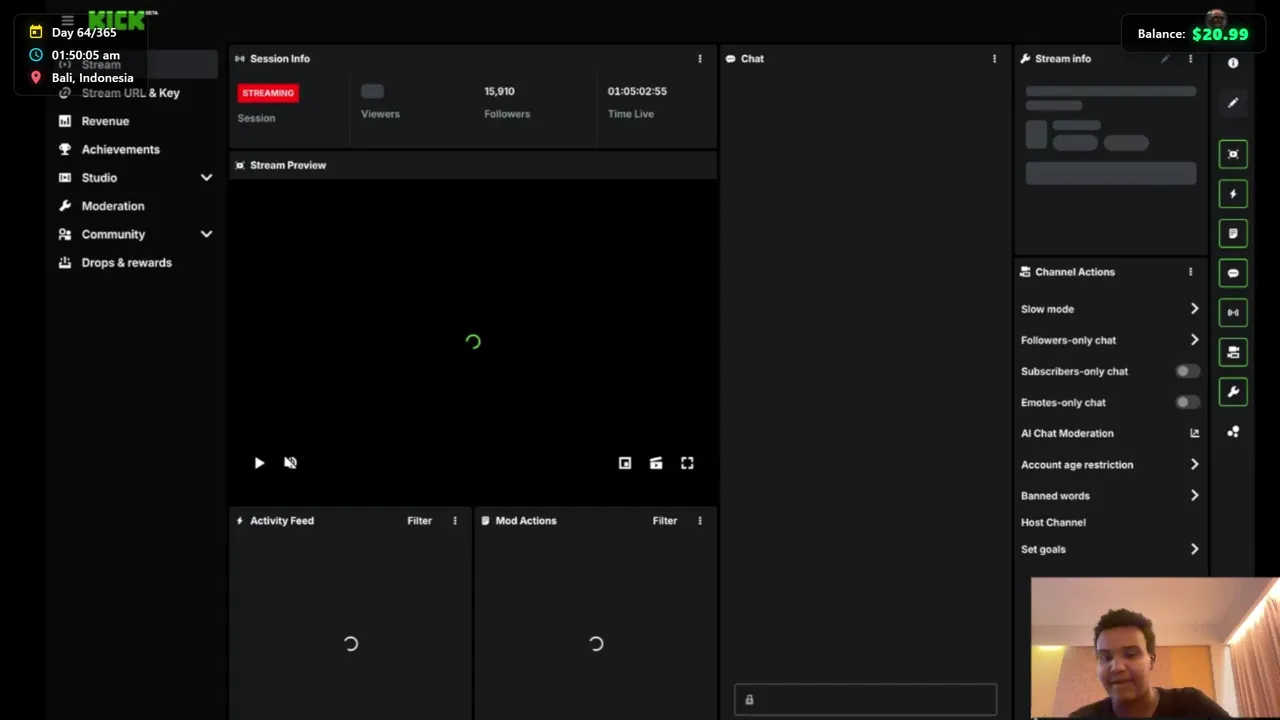Toggle Subscribers-only chat switch

tap(1187, 371)
